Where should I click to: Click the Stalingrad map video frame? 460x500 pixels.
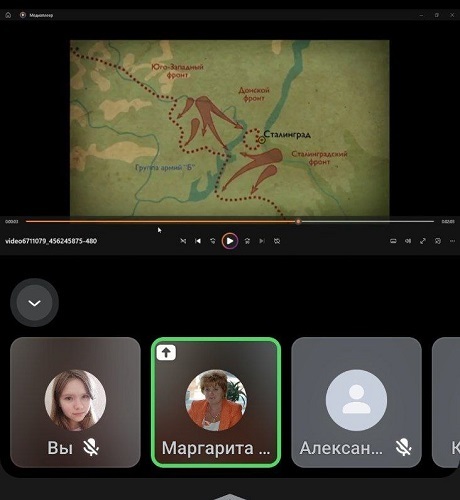[x=229, y=128]
